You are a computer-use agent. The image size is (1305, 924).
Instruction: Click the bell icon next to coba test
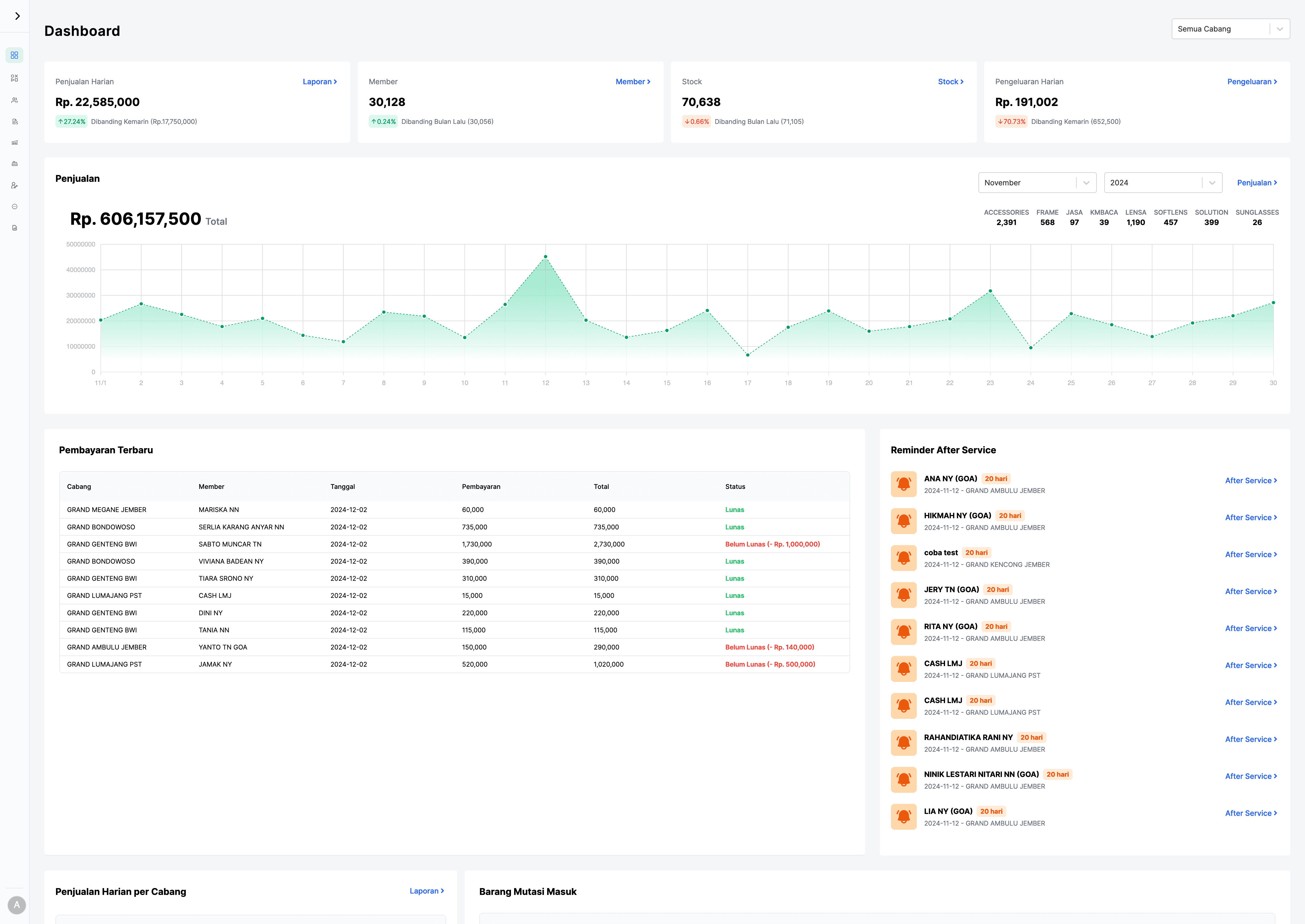pyautogui.click(x=903, y=558)
